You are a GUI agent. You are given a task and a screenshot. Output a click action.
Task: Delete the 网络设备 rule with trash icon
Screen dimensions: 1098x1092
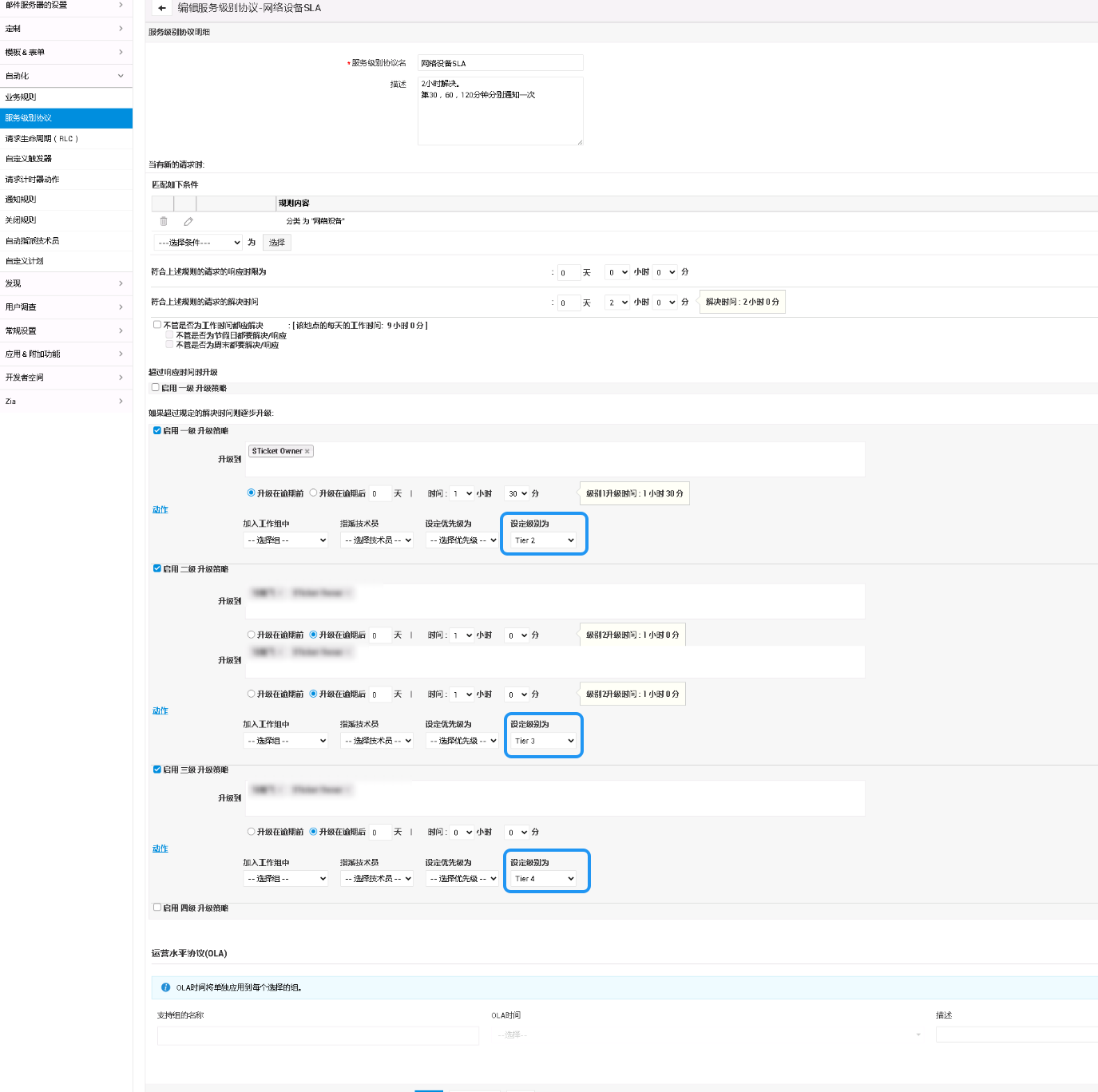point(164,221)
